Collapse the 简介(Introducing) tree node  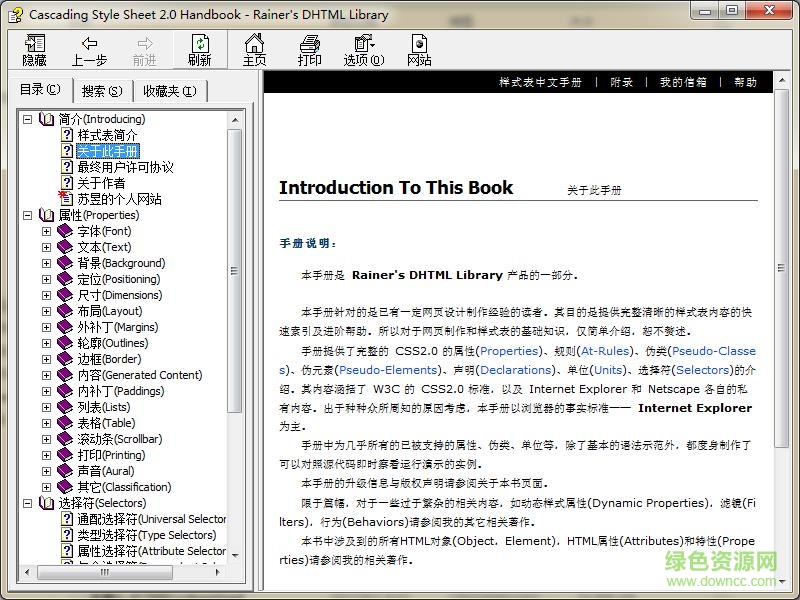(27, 119)
